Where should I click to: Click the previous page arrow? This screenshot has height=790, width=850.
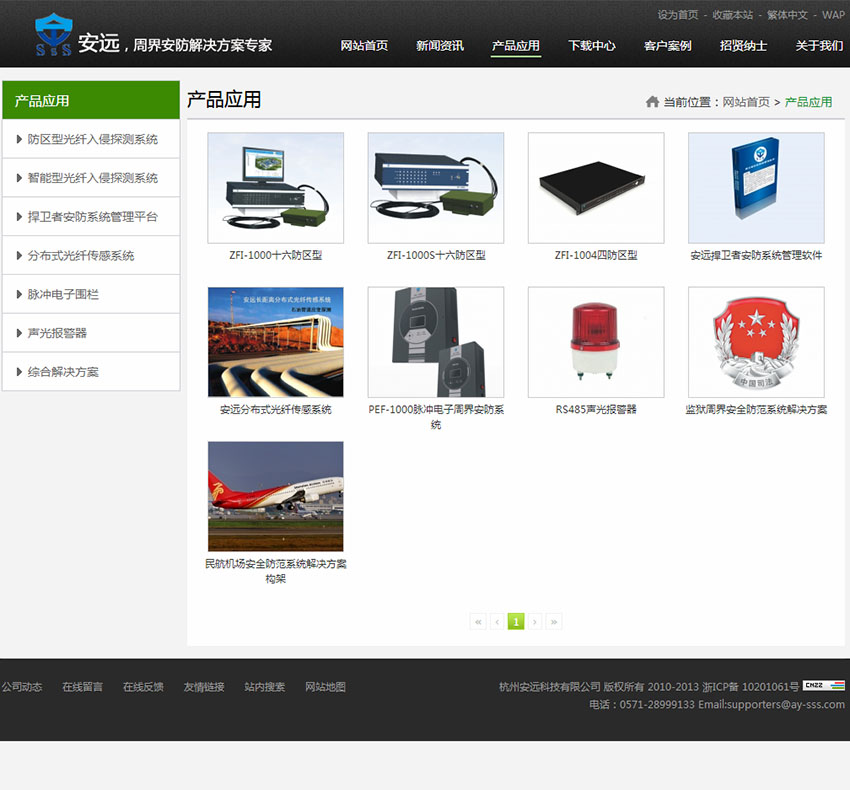[497, 622]
